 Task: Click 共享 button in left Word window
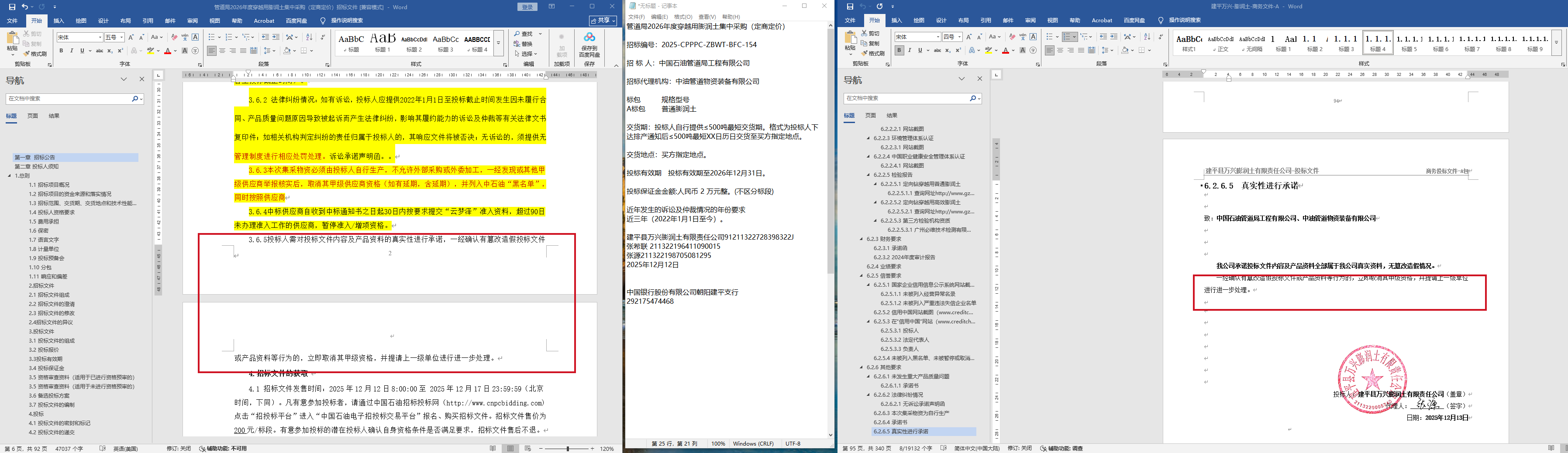[603, 21]
